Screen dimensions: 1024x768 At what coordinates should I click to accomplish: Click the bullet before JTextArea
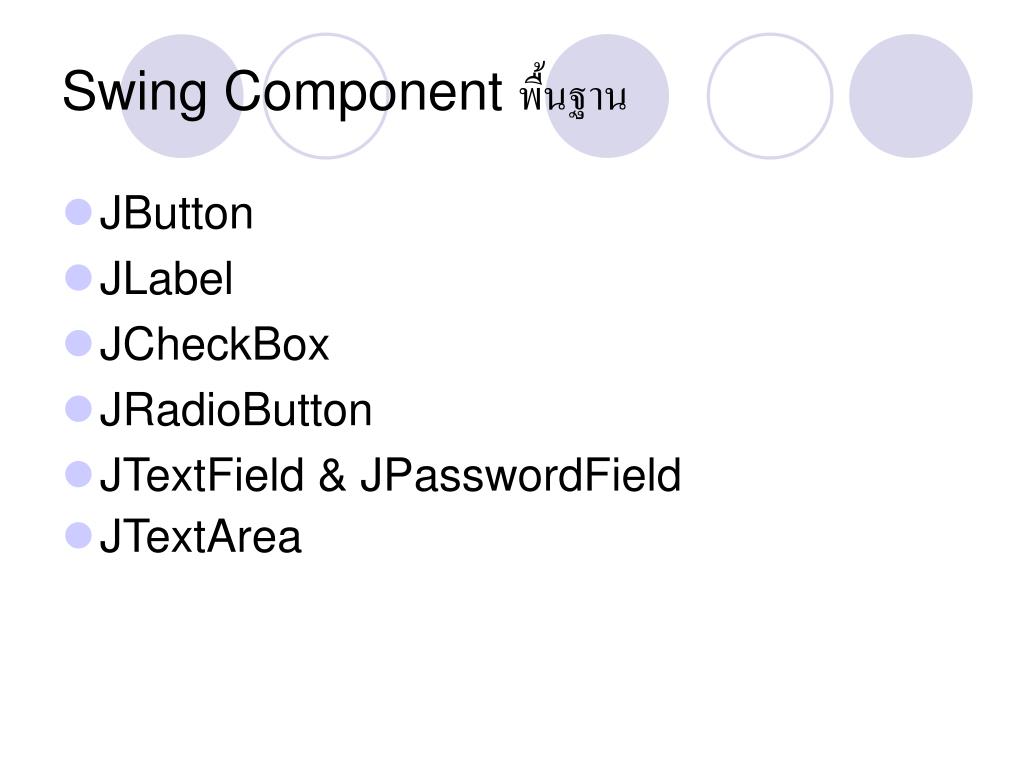coord(78,536)
